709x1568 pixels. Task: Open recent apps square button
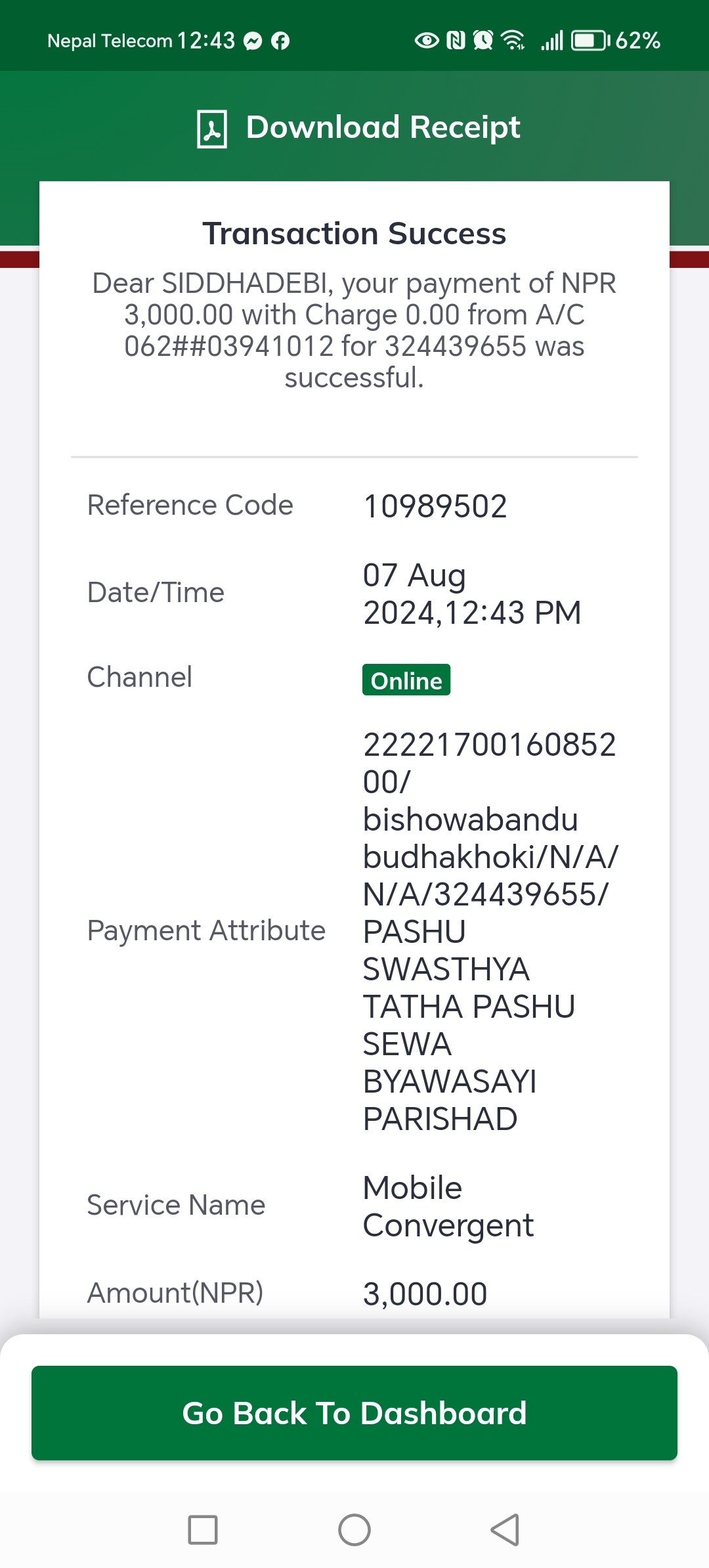(x=203, y=1530)
